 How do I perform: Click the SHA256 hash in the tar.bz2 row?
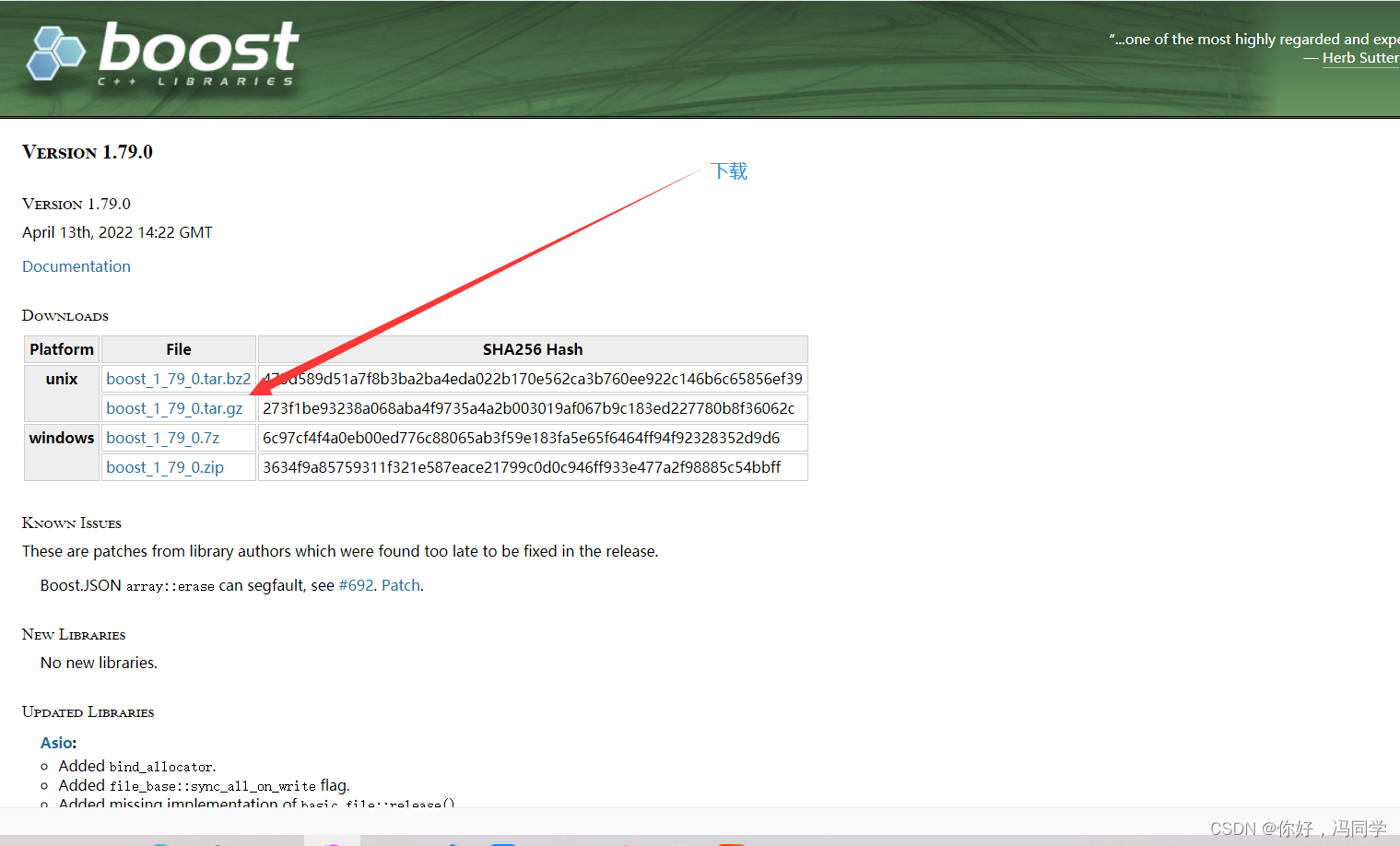coord(533,379)
